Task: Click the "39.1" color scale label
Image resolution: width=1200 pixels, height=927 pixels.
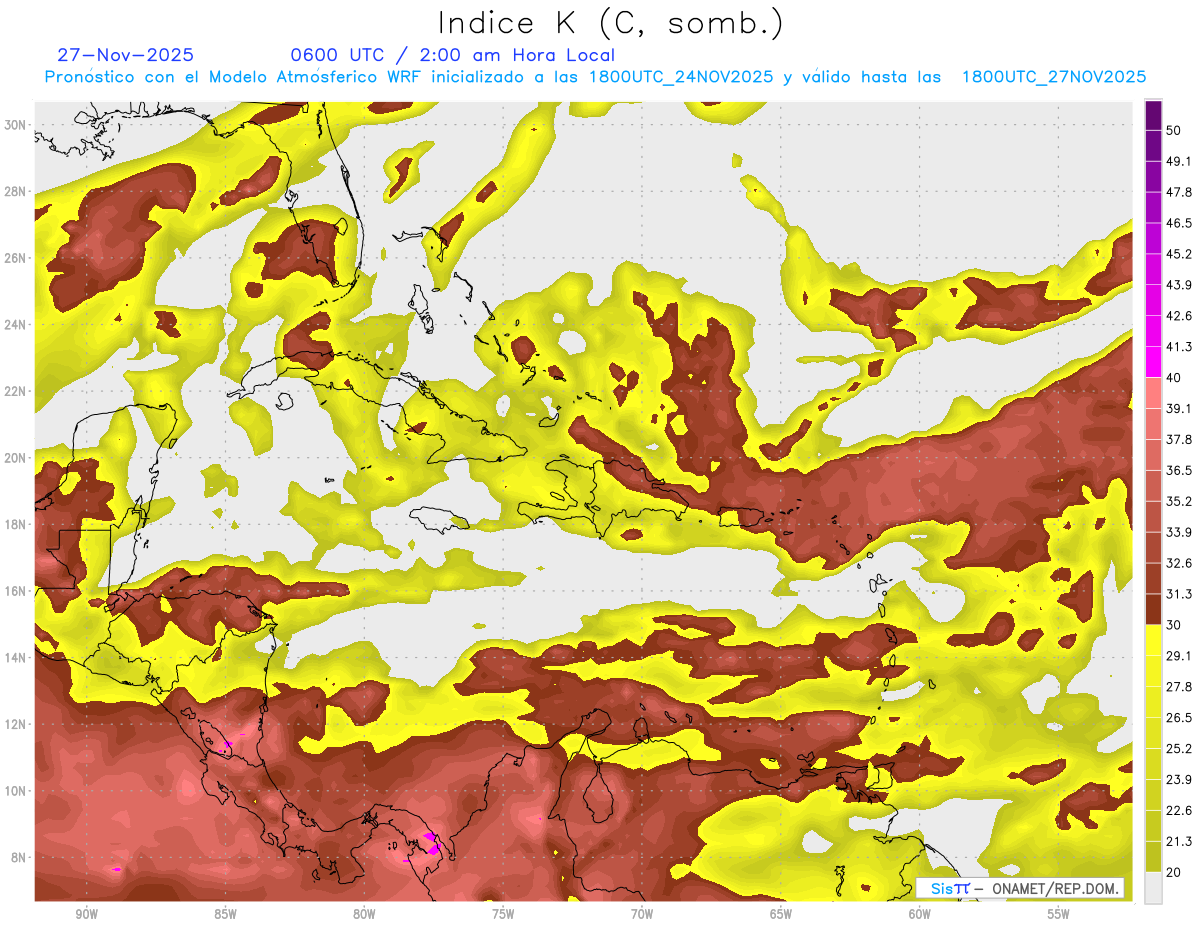Action: point(1179,408)
